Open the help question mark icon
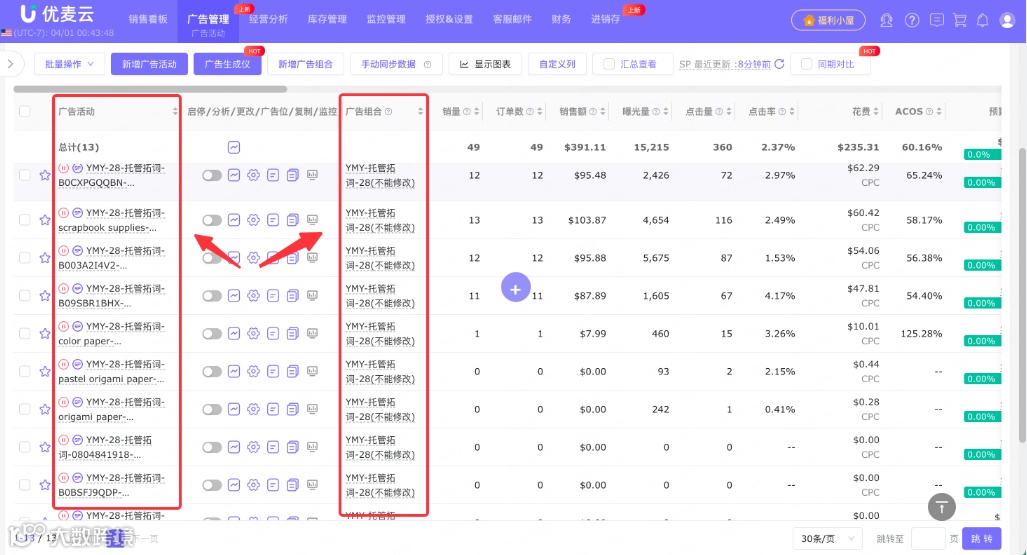This screenshot has height=555, width=1027. point(912,20)
